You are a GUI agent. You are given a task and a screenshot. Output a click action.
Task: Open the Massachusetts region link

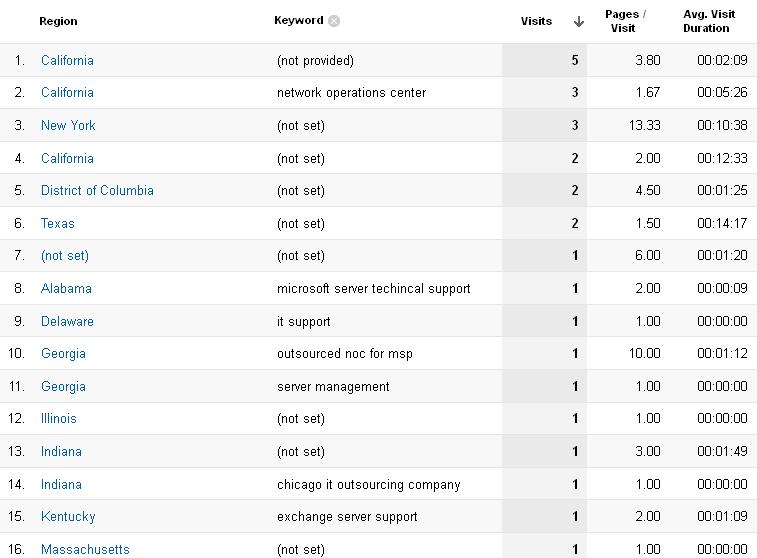point(85,549)
